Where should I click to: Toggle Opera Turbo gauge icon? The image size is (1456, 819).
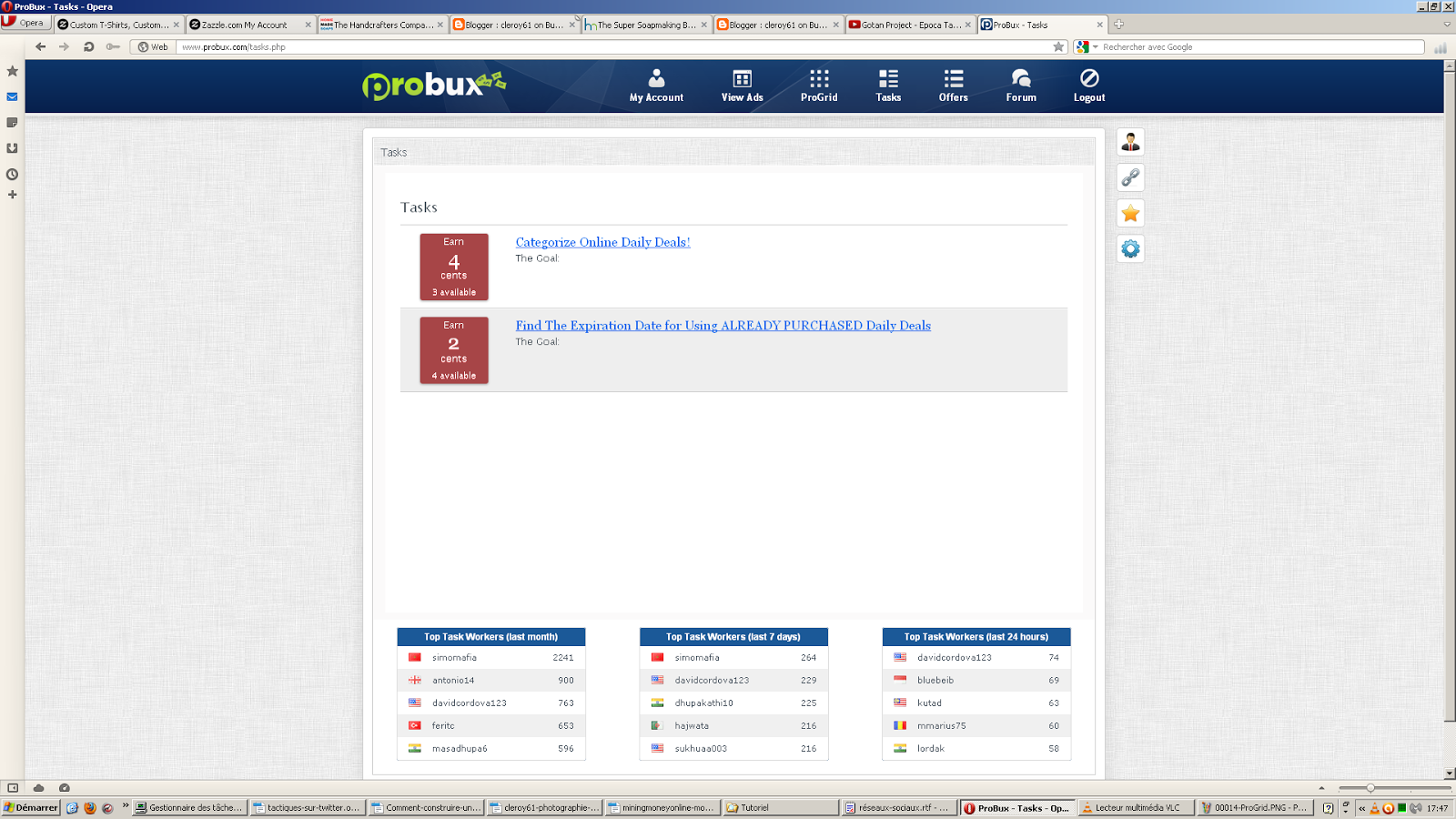(x=64, y=788)
